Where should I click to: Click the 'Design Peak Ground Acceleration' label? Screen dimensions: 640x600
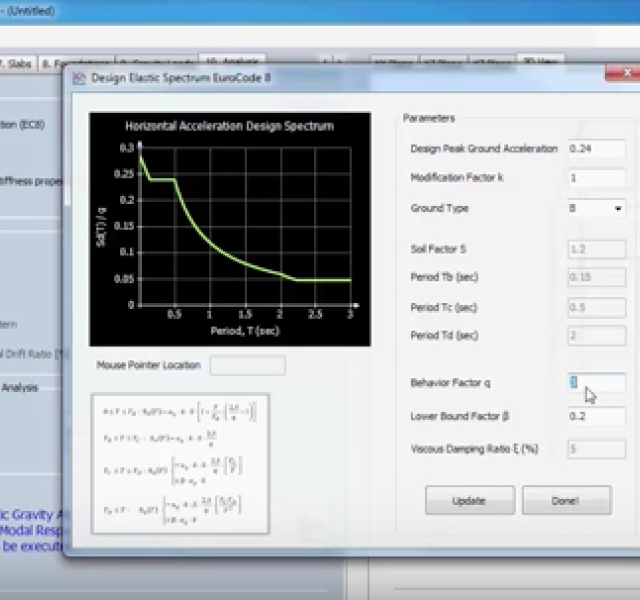point(484,149)
